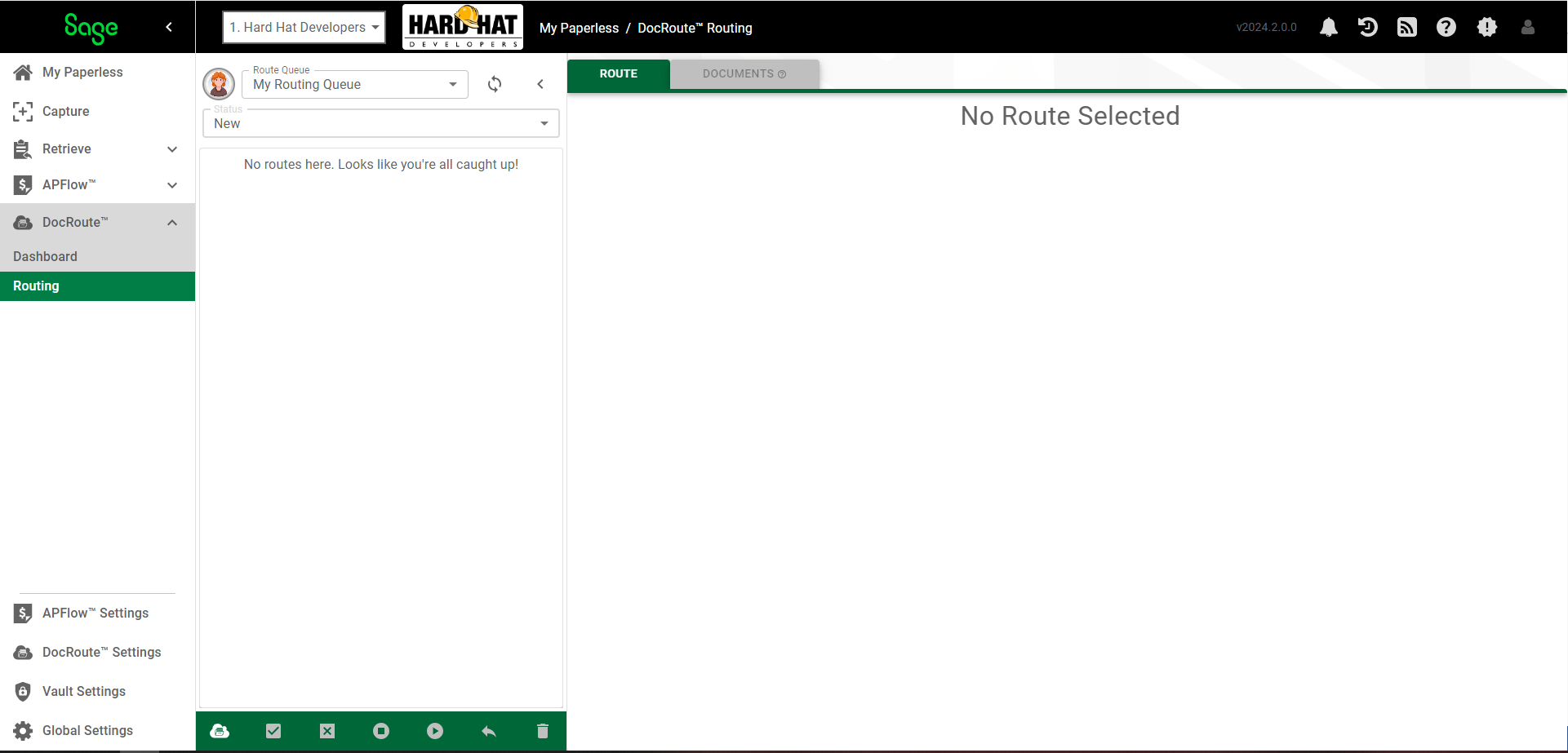Click the reject X icon
Screen dimensions: 1568x753
(x=327, y=731)
